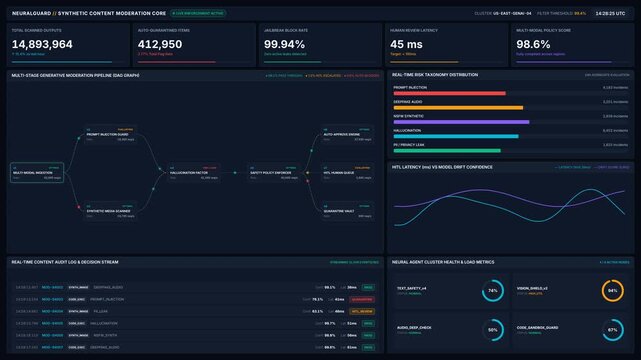Click the 45 ms human review latency value
641x360 pixels.
406,44
